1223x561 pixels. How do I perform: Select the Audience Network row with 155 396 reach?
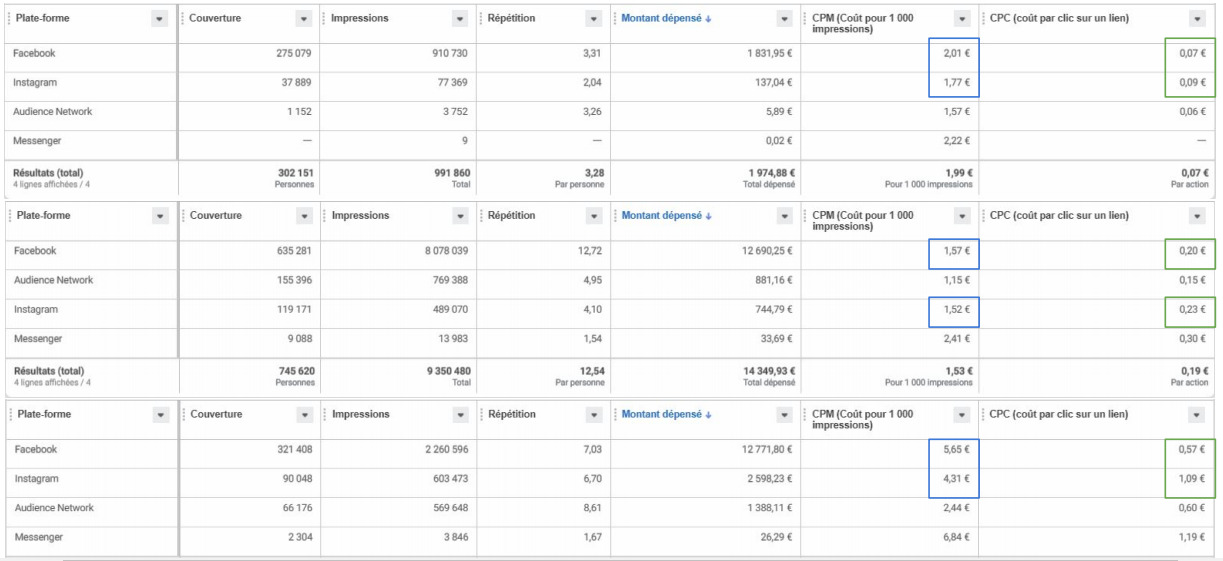[53, 280]
